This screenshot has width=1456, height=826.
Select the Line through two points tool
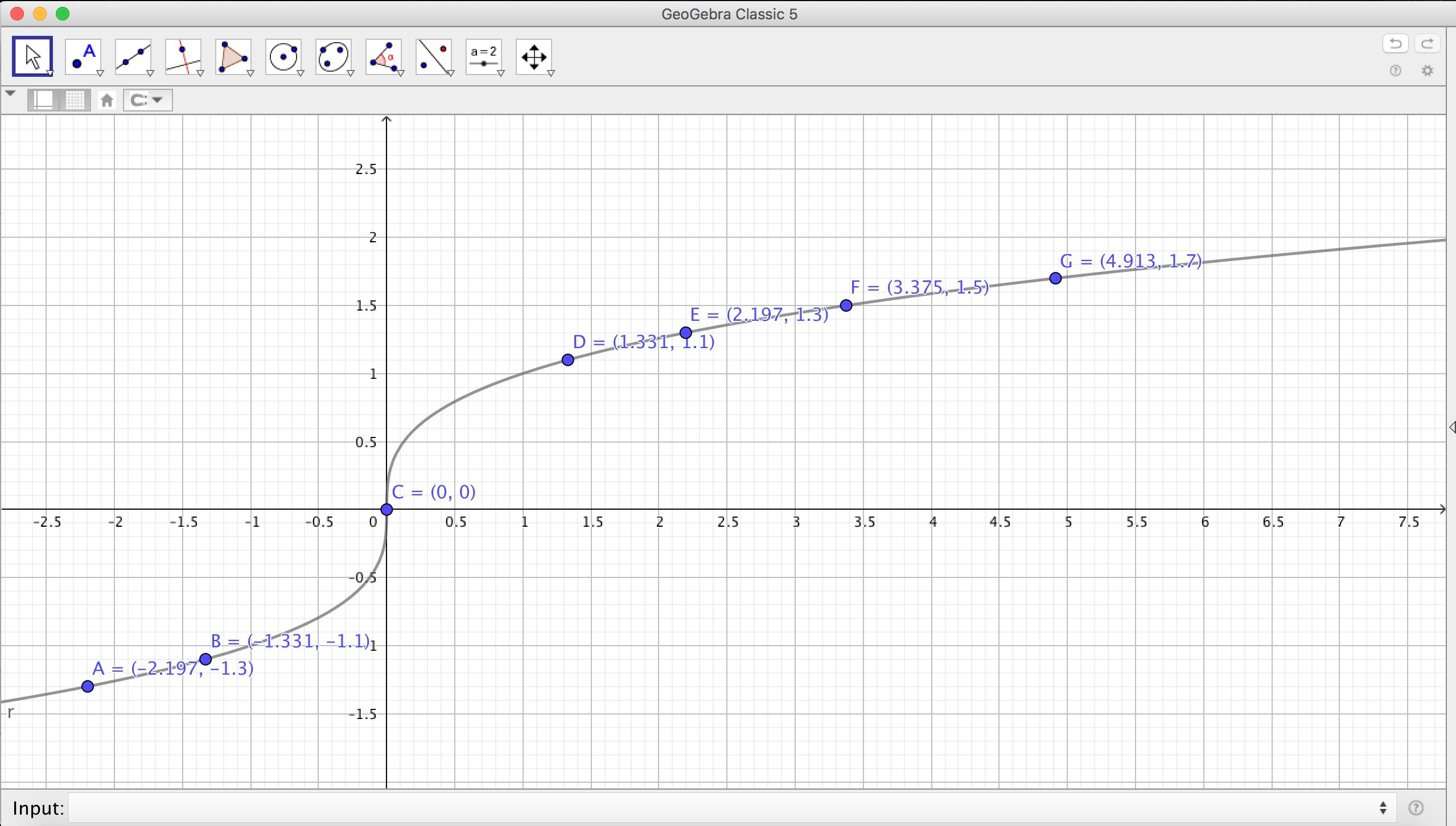[x=133, y=56]
